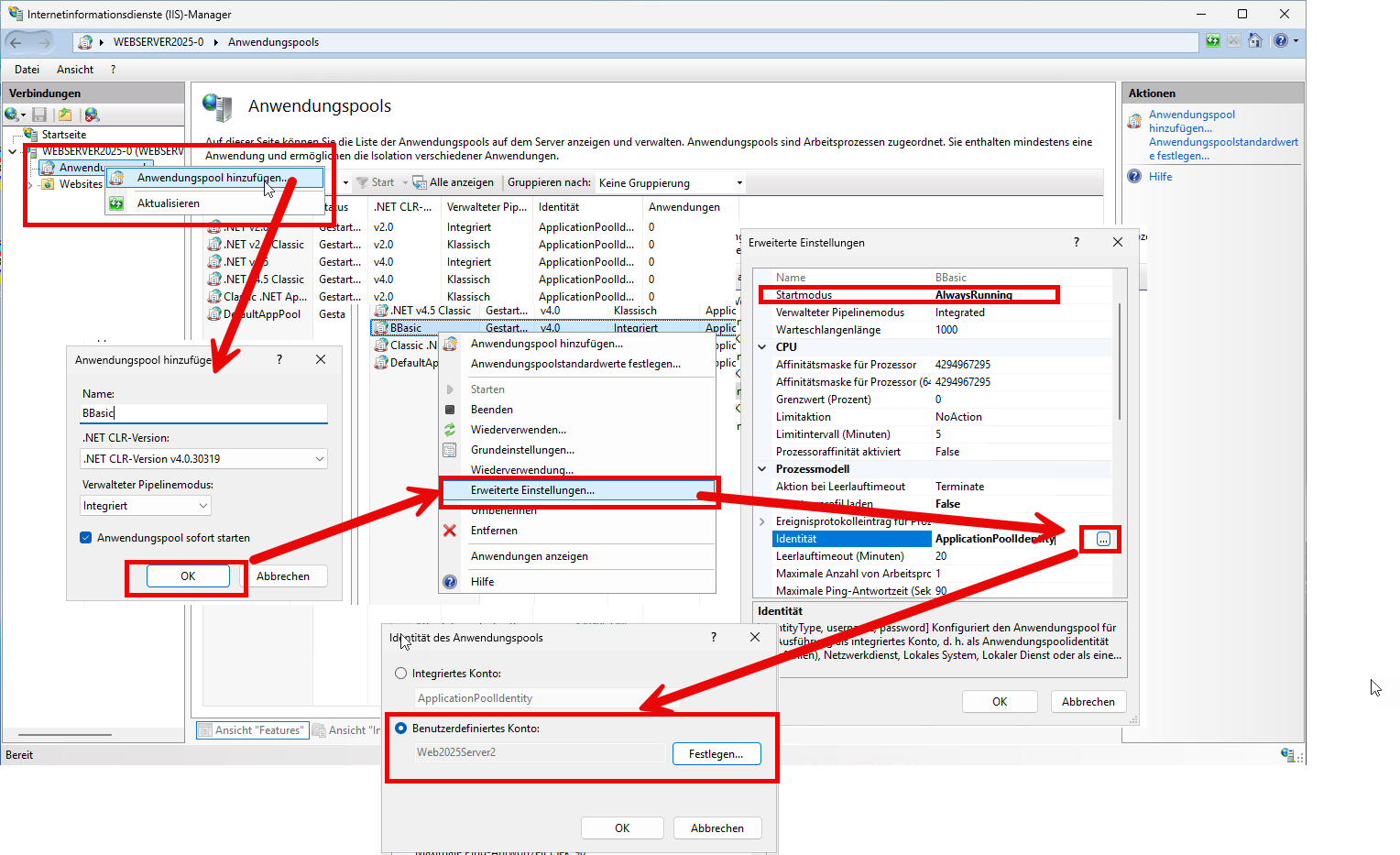Click the DefaultAppPool row icon
Image resolution: width=1400 pixels, height=855 pixels.
tap(213, 314)
